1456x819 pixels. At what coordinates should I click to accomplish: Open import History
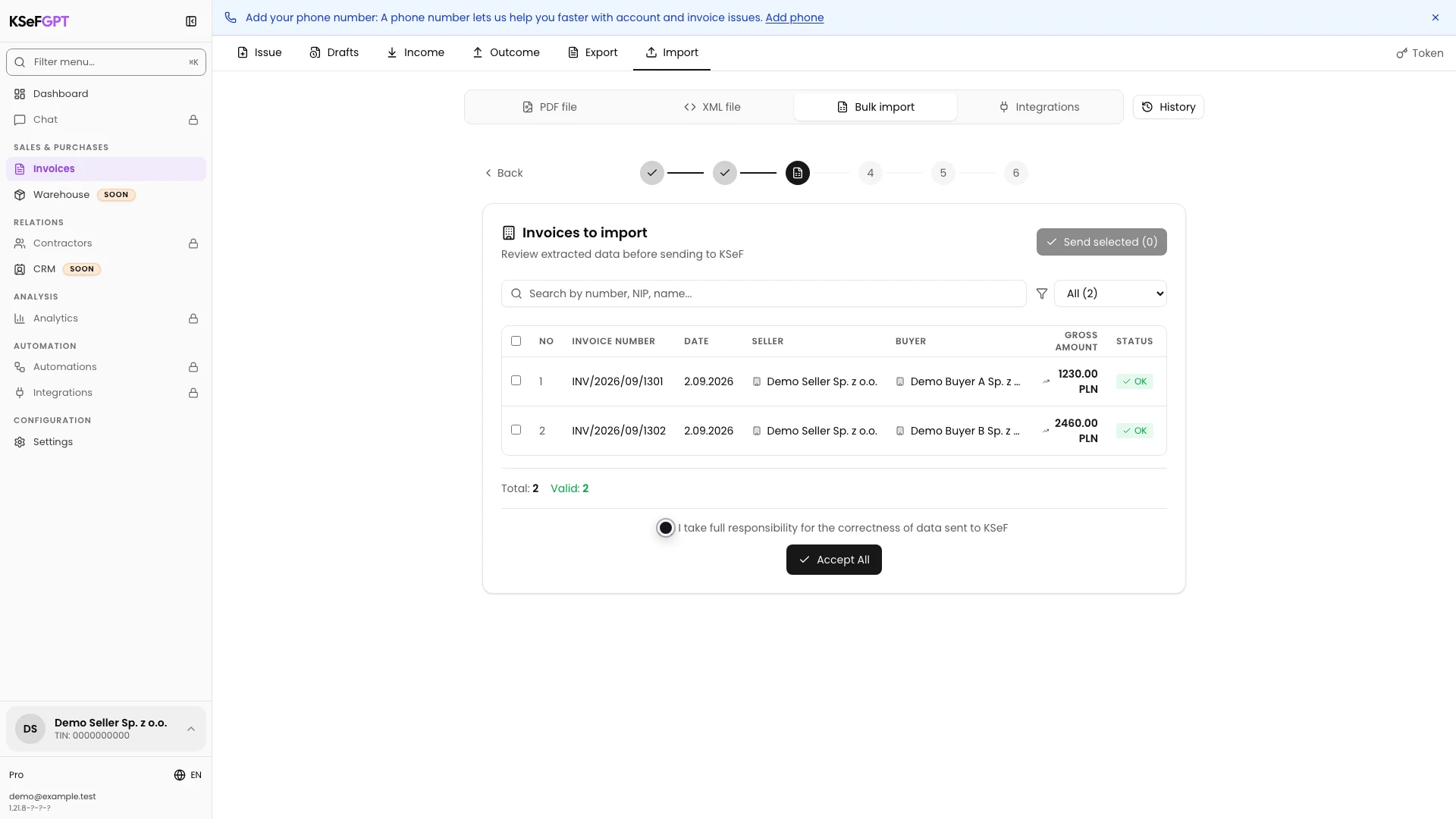(x=1169, y=107)
